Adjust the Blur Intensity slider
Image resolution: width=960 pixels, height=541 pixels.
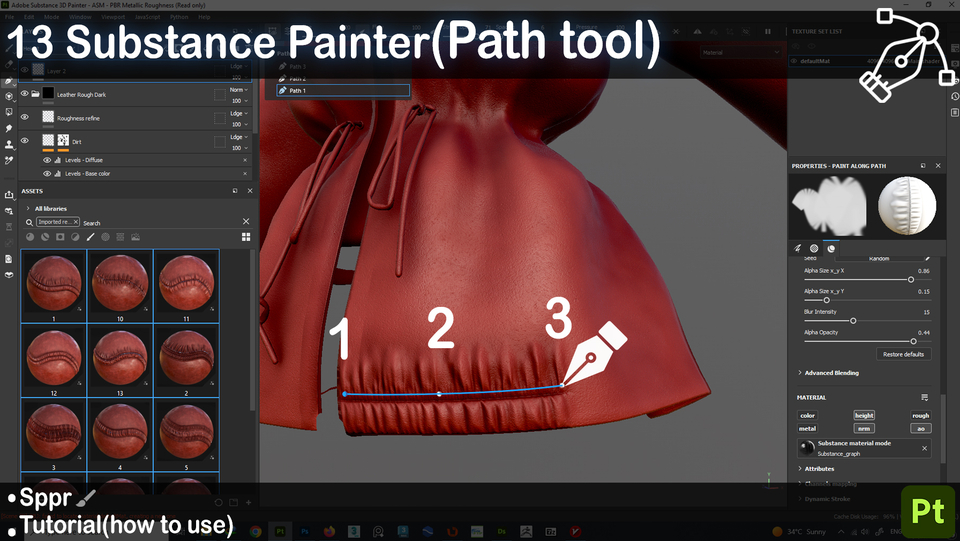(867, 321)
